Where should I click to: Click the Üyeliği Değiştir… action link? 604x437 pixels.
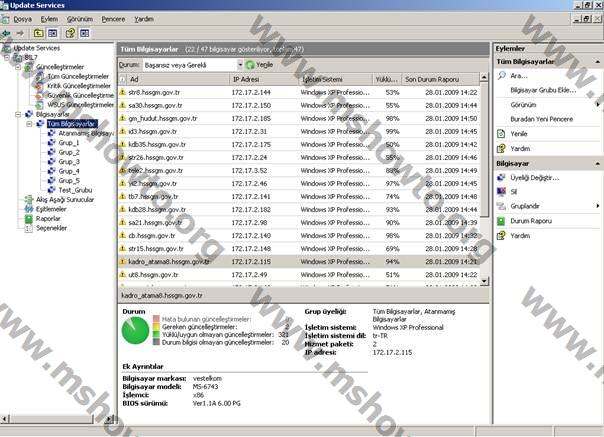pos(535,178)
